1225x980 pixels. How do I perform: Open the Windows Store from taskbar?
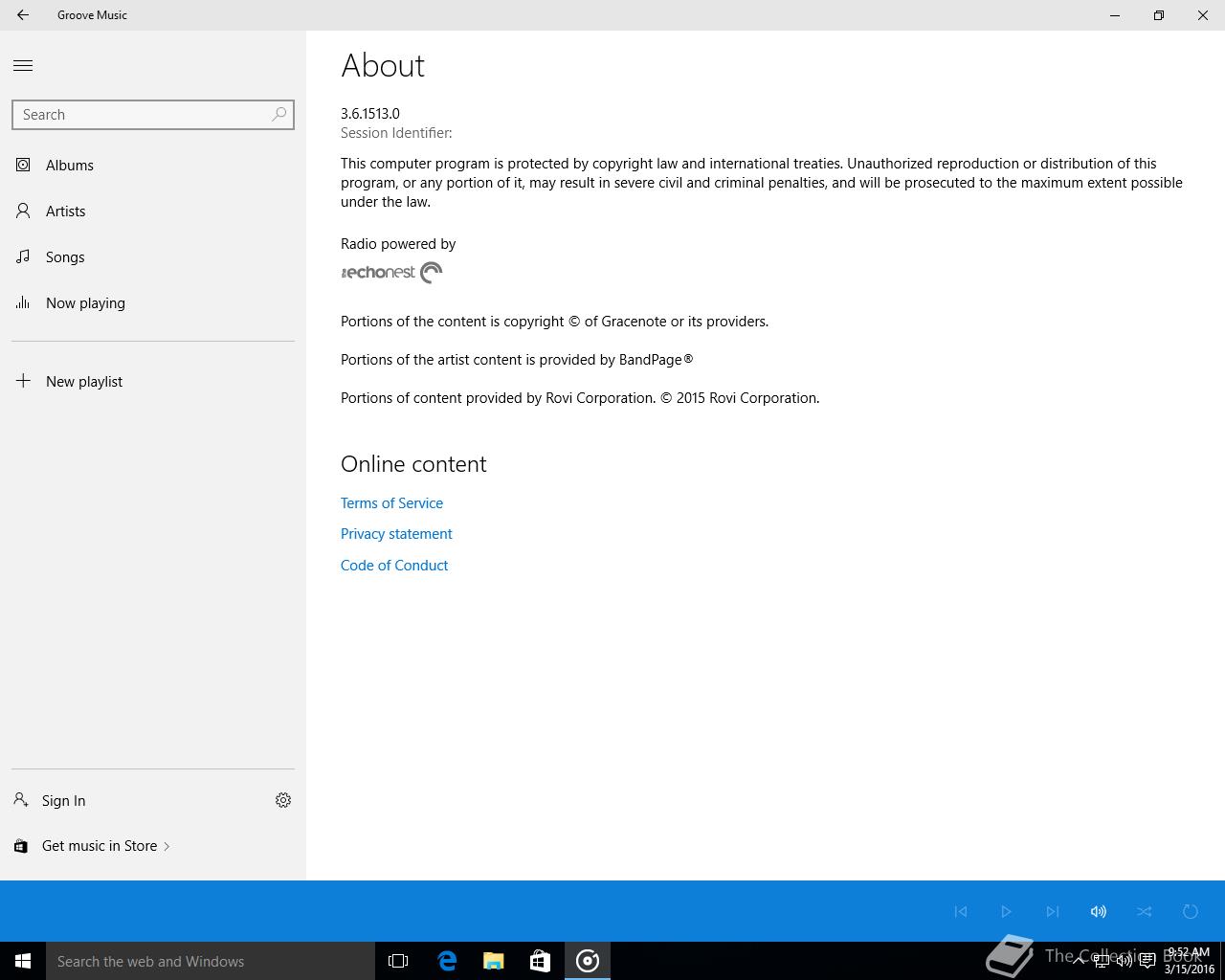[540, 961]
